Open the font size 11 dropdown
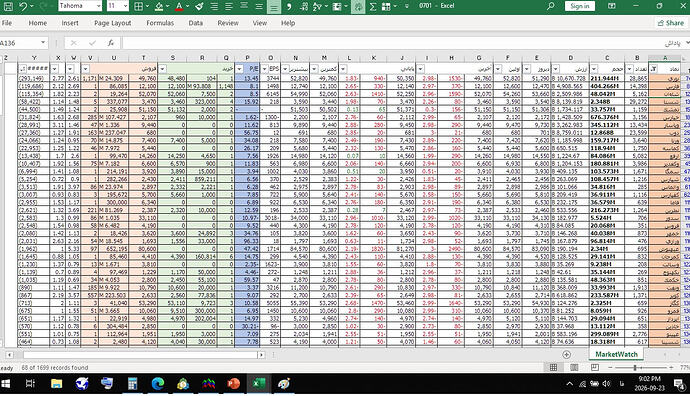The image size is (690, 396). point(125,6)
